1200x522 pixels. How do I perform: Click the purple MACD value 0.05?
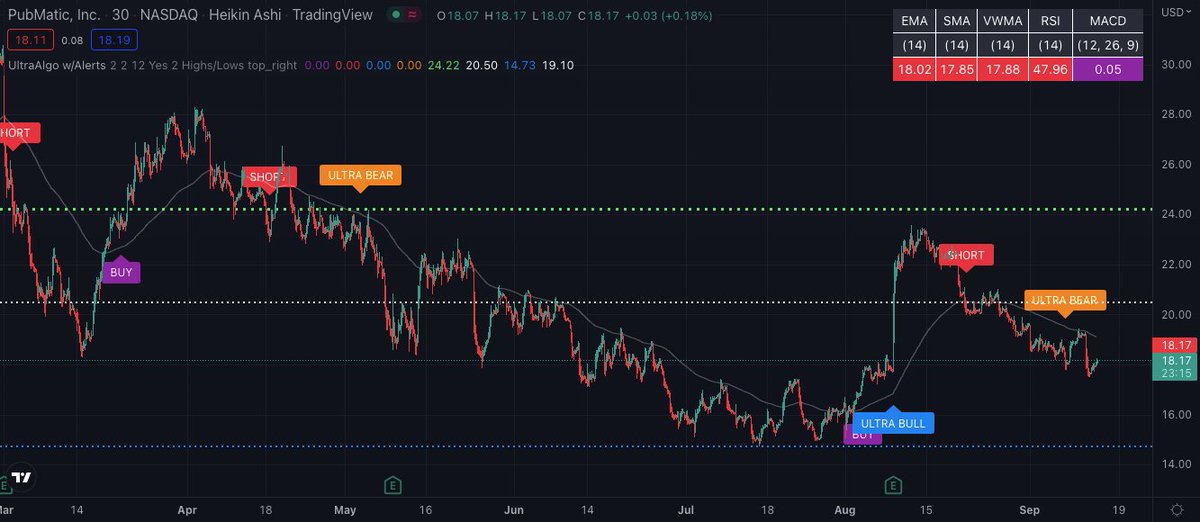coord(1109,69)
